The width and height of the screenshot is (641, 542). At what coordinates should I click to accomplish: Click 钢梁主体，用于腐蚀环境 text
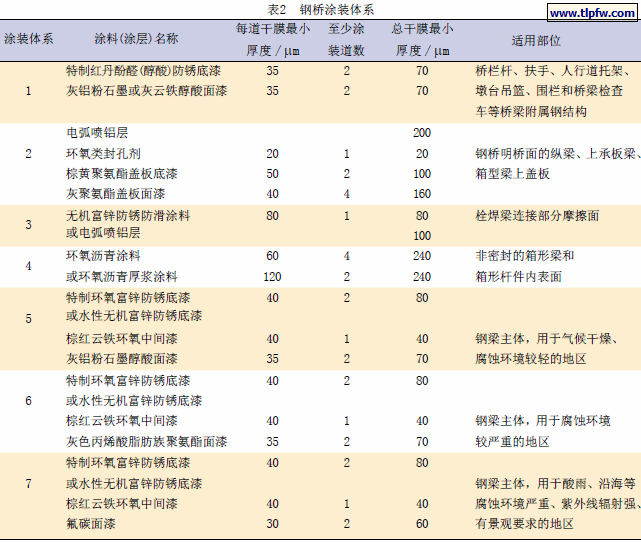click(543, 421)
